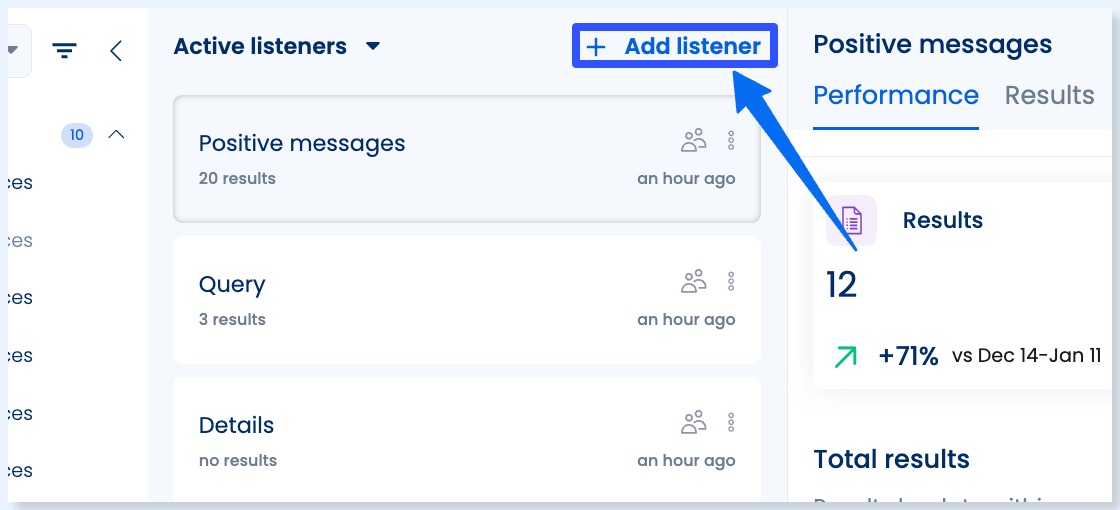1120x510 pixels.
Task: Click people icon on Details listener
Action: click(x=693, y=423)
